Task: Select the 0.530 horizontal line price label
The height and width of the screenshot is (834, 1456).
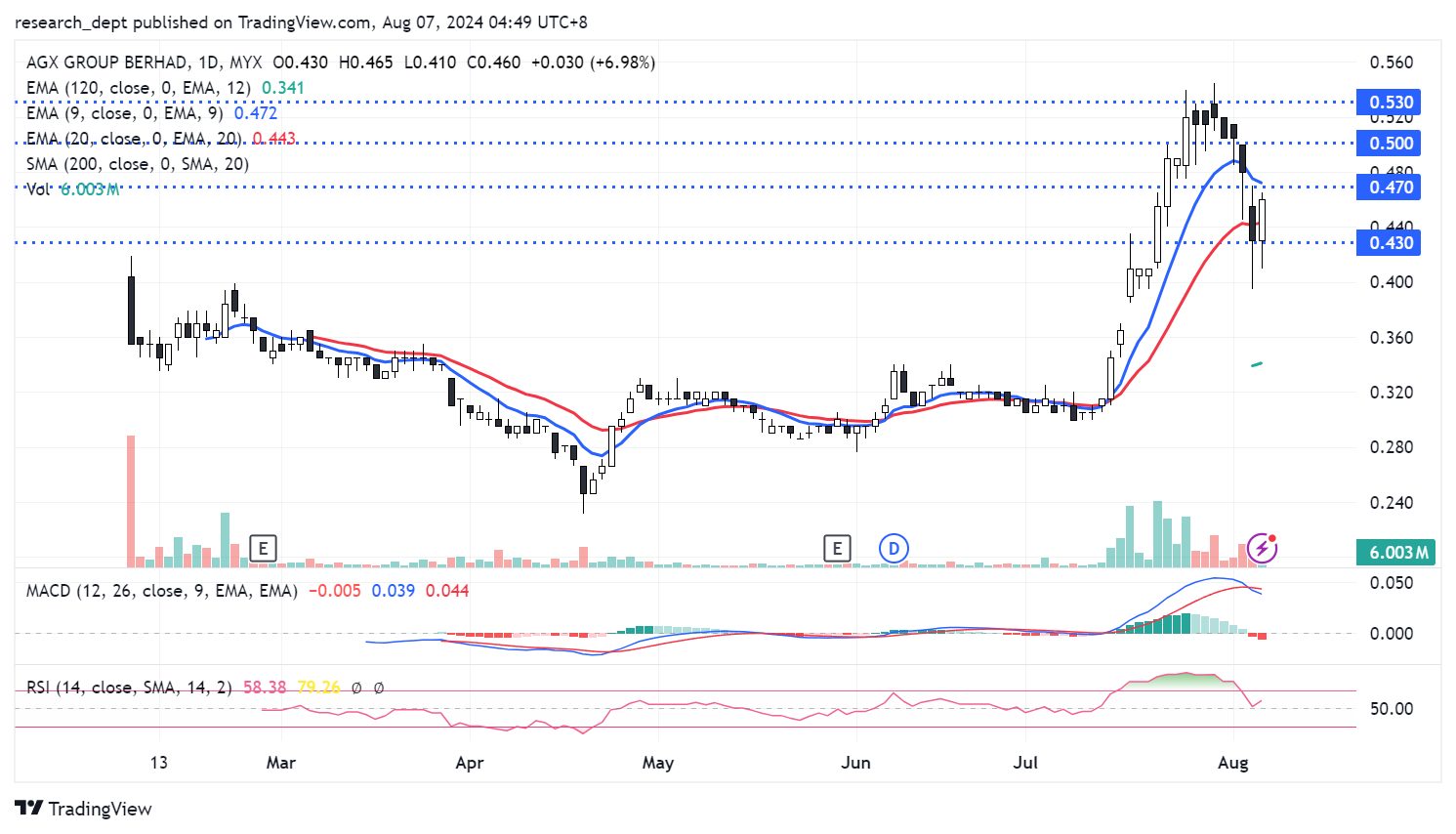Action: pos(1389,103)
